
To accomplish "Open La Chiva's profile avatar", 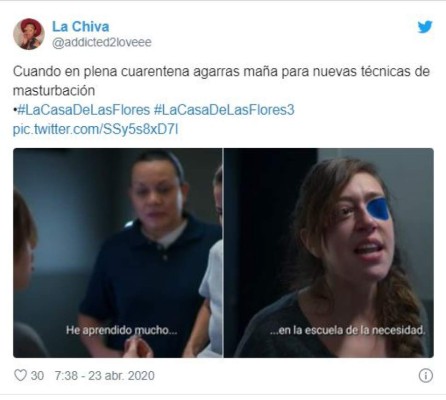I will (x=29, y=34).
